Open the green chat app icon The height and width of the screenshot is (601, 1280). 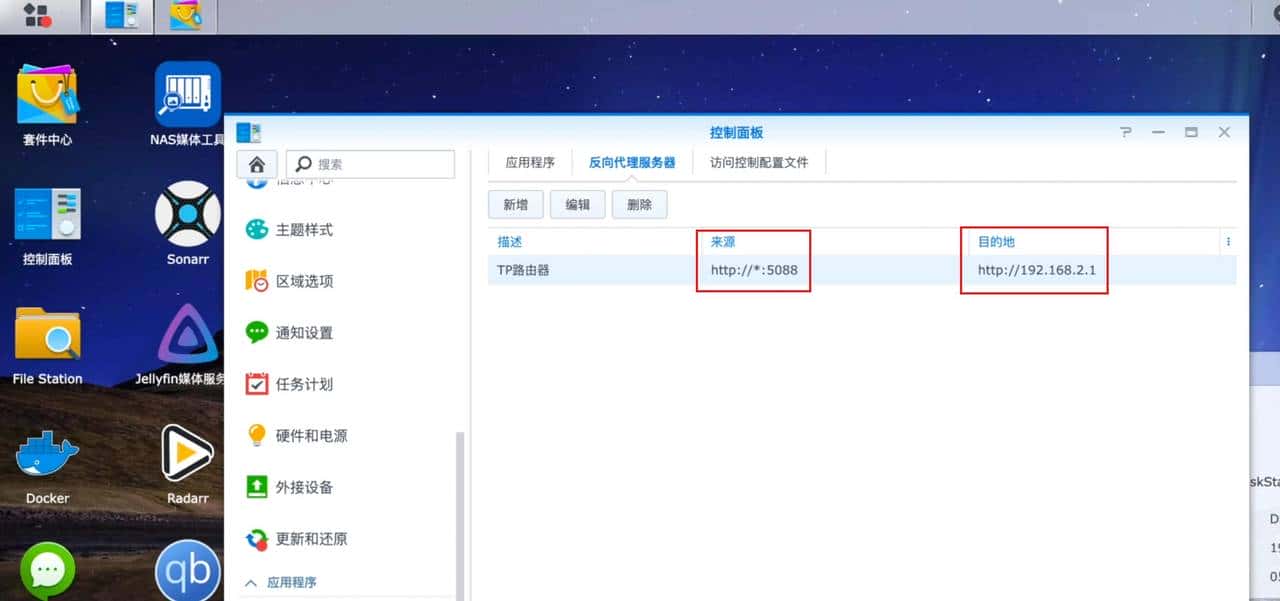pyautogui.click(x=47, y=571)
